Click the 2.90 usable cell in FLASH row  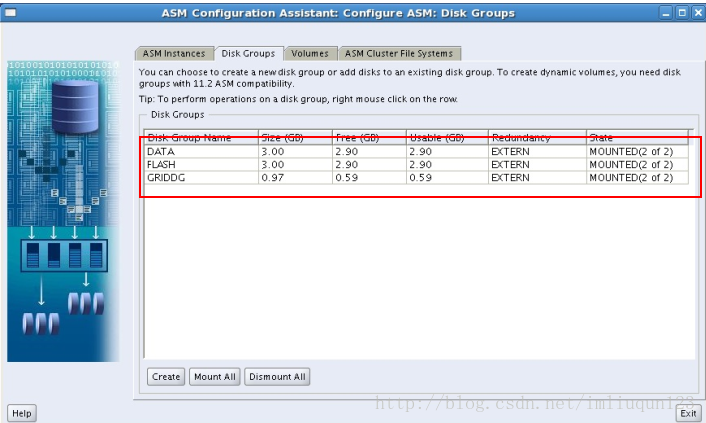(448, 164)
